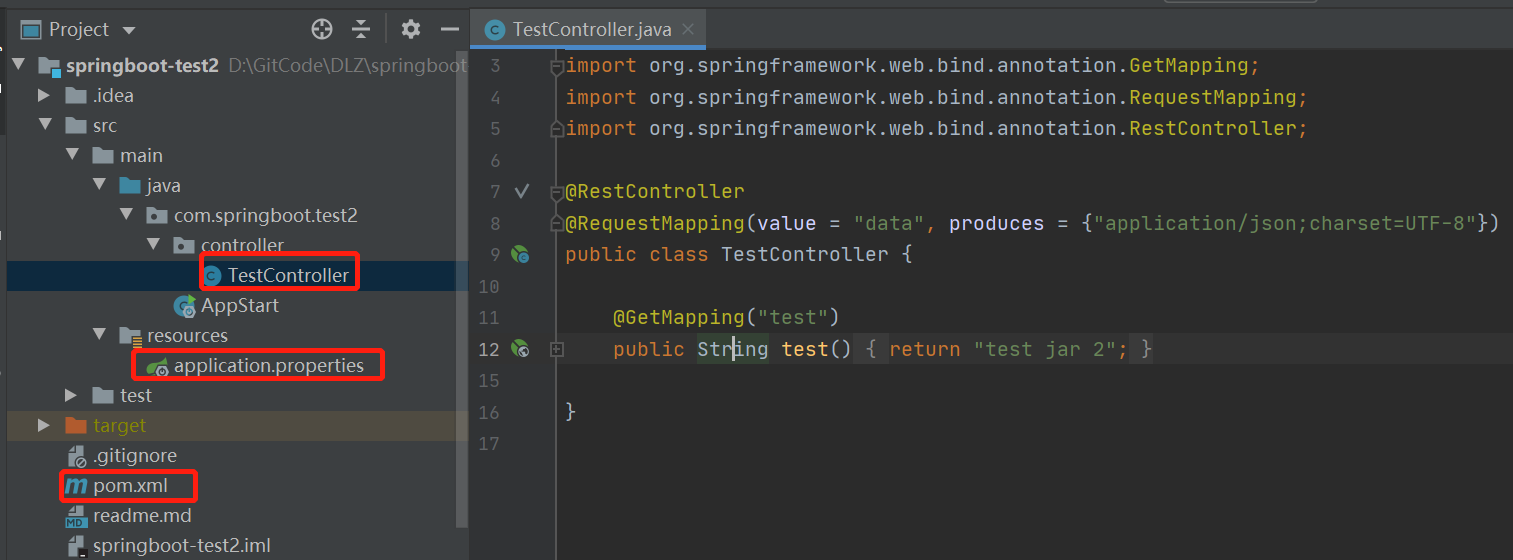Click the class gutter icon beside TestController declaration
Viewport: 1513px width, 560px height.
coord(520,255)
